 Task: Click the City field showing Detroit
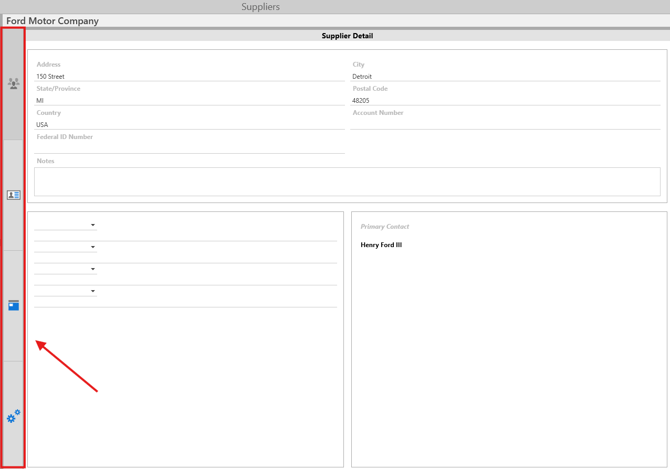[x=505, y=76]
